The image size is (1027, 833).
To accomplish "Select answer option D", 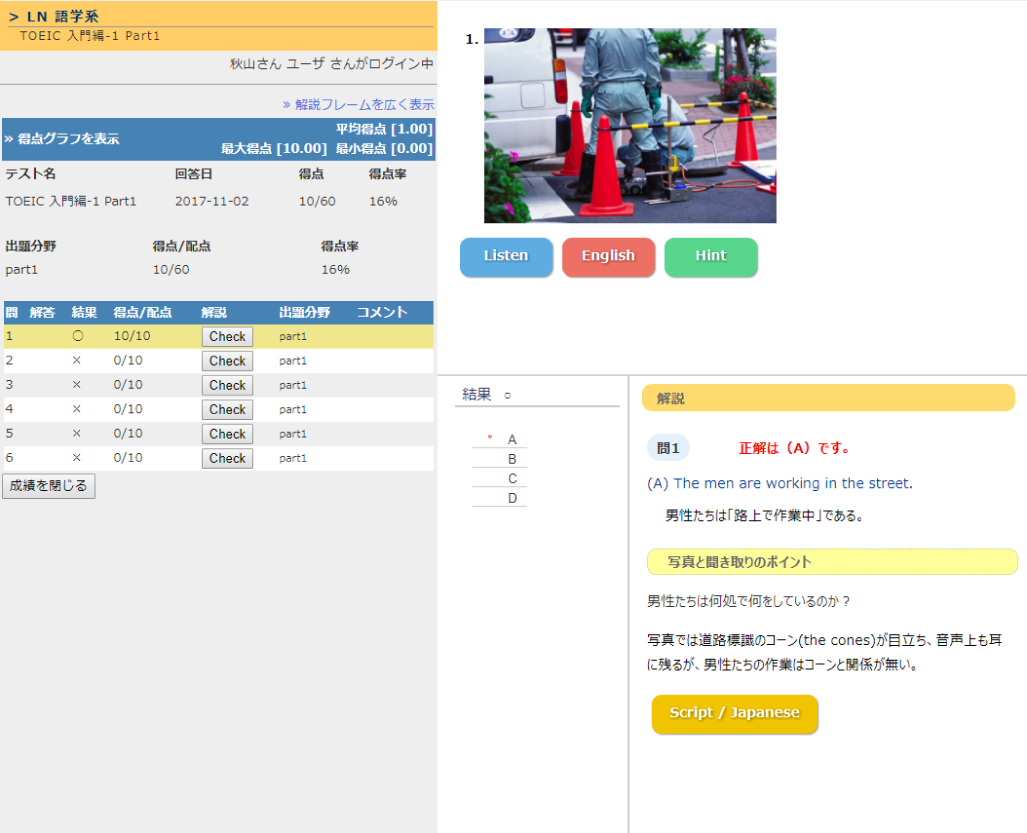I will coord(512,498).
